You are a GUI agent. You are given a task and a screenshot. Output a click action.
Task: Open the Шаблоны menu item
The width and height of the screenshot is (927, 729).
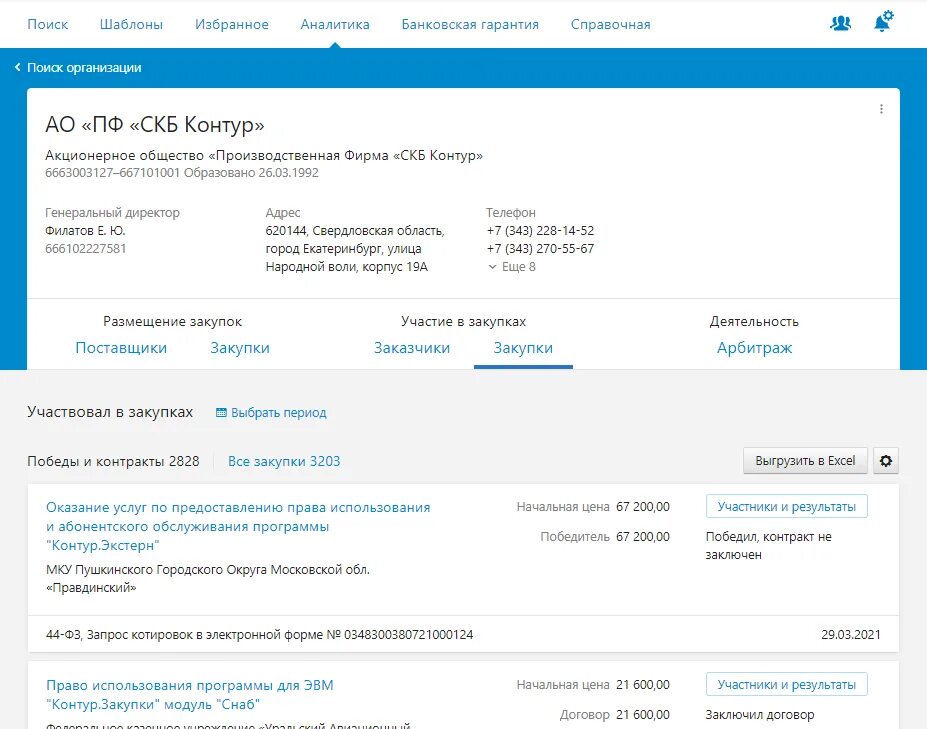tap(131, 24)
